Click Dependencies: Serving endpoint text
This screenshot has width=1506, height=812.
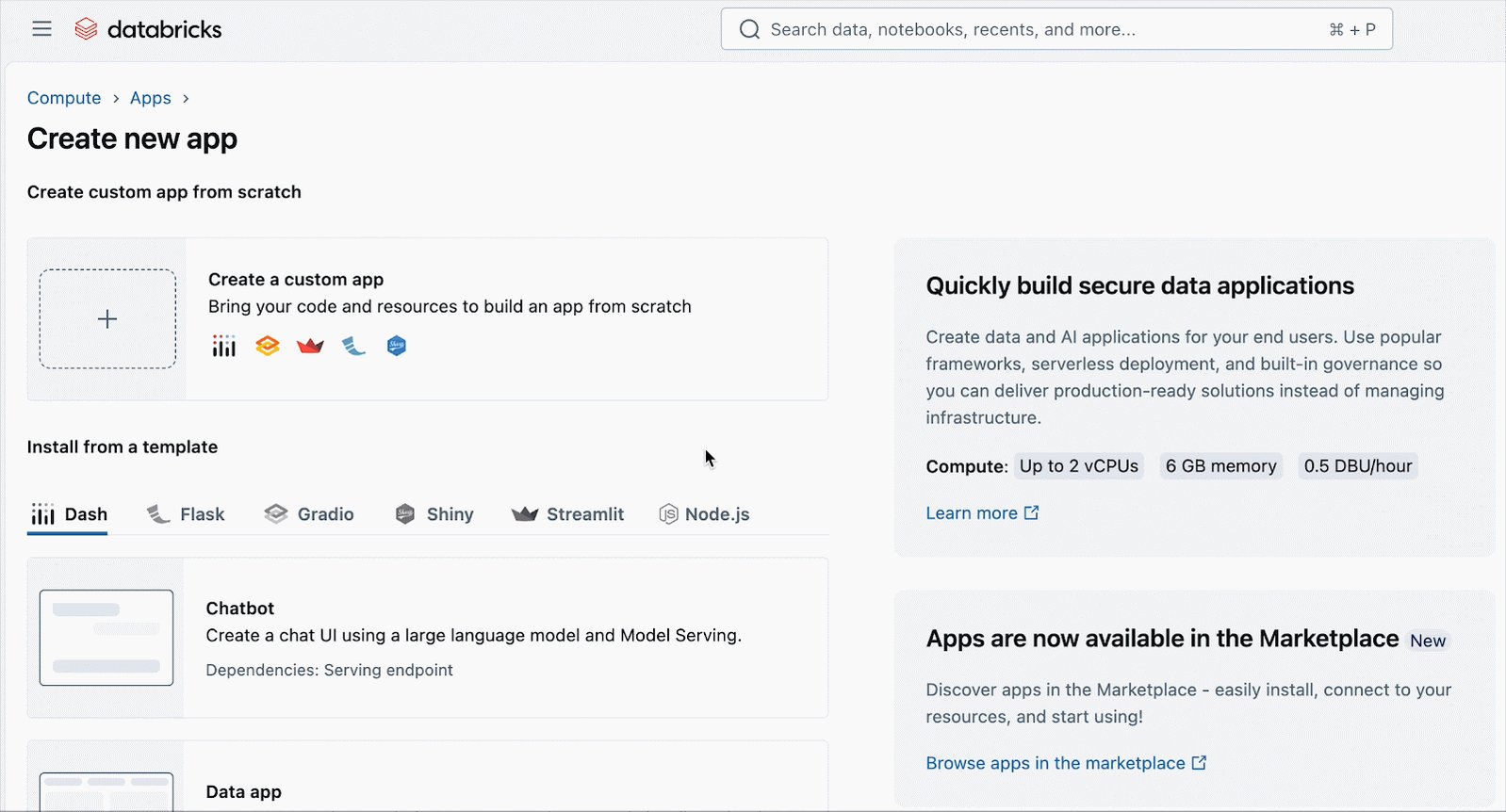coord(330,671)
